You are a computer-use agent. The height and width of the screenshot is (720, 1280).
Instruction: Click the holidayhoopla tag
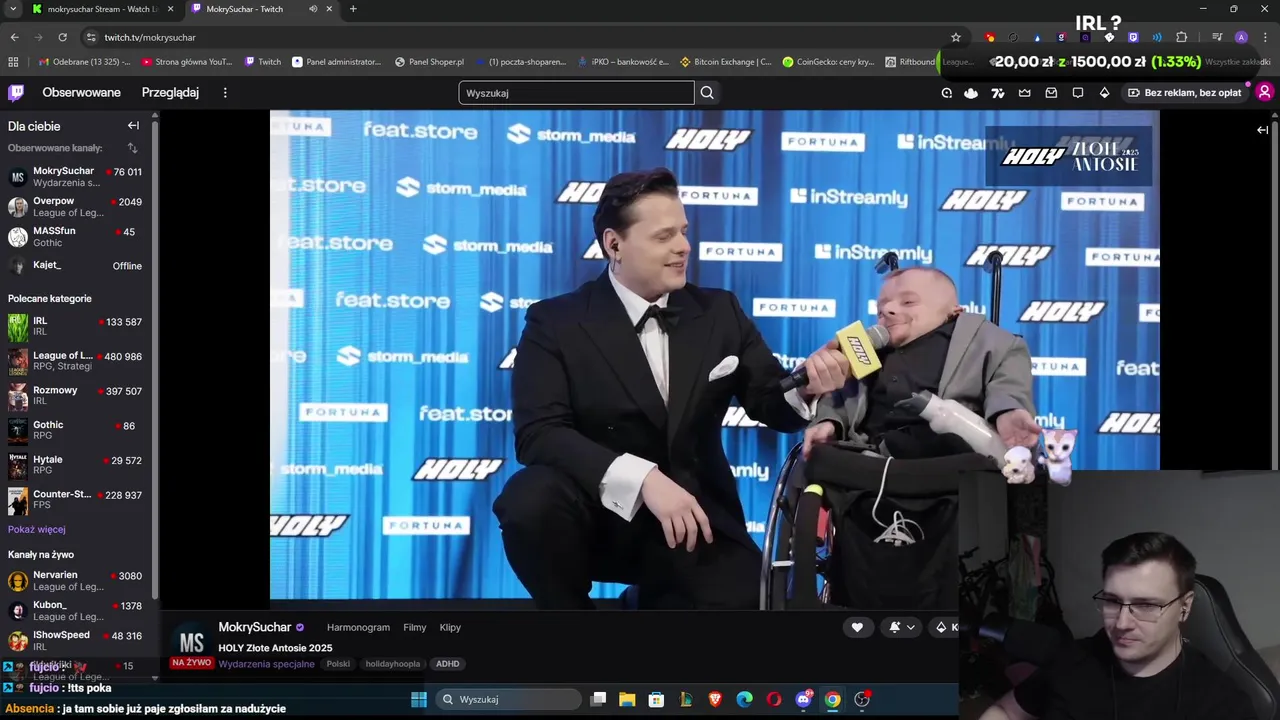(392, 664)
